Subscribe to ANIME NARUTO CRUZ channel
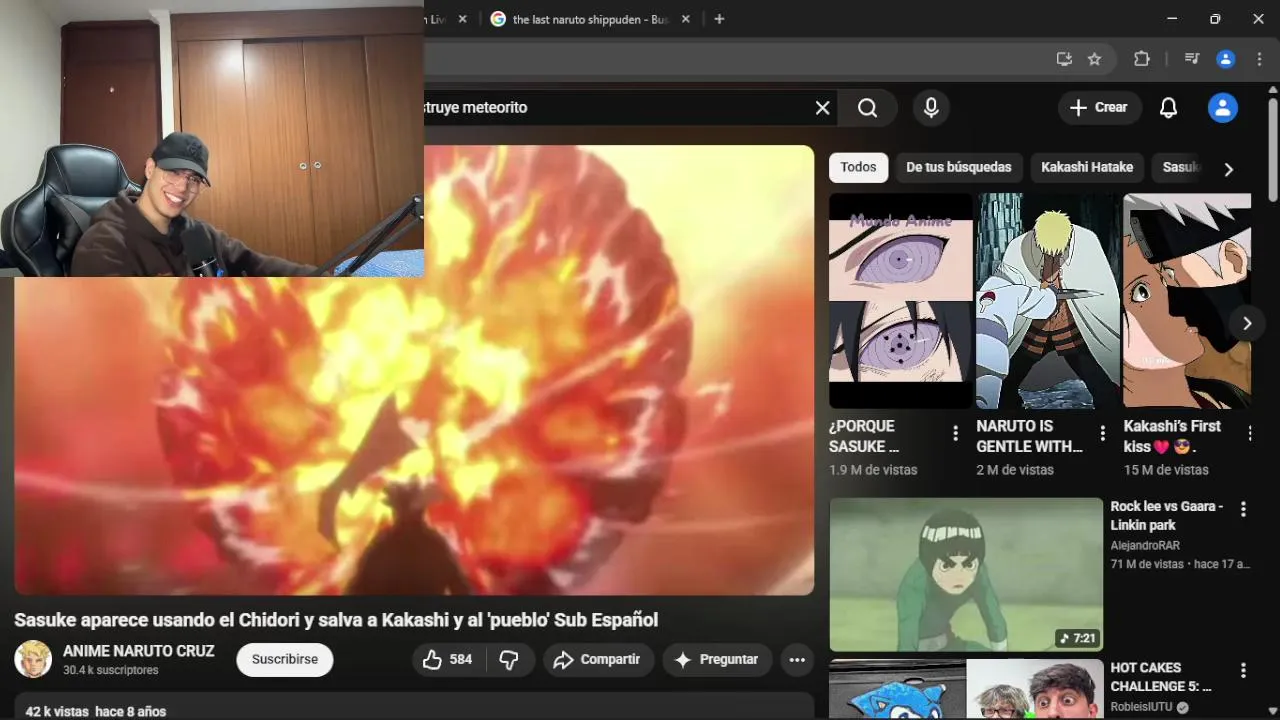This screenshot has height=720, width=1280. coord(285,660)
